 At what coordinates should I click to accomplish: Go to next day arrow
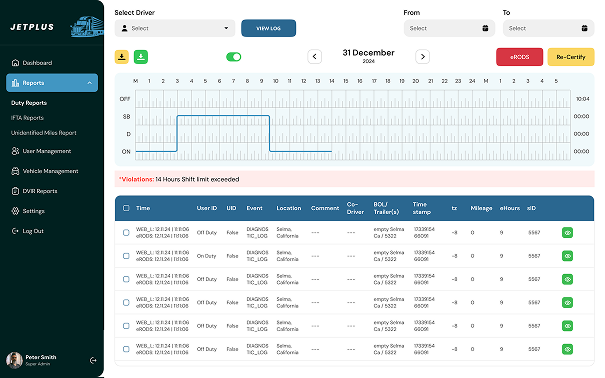point(422,57)
